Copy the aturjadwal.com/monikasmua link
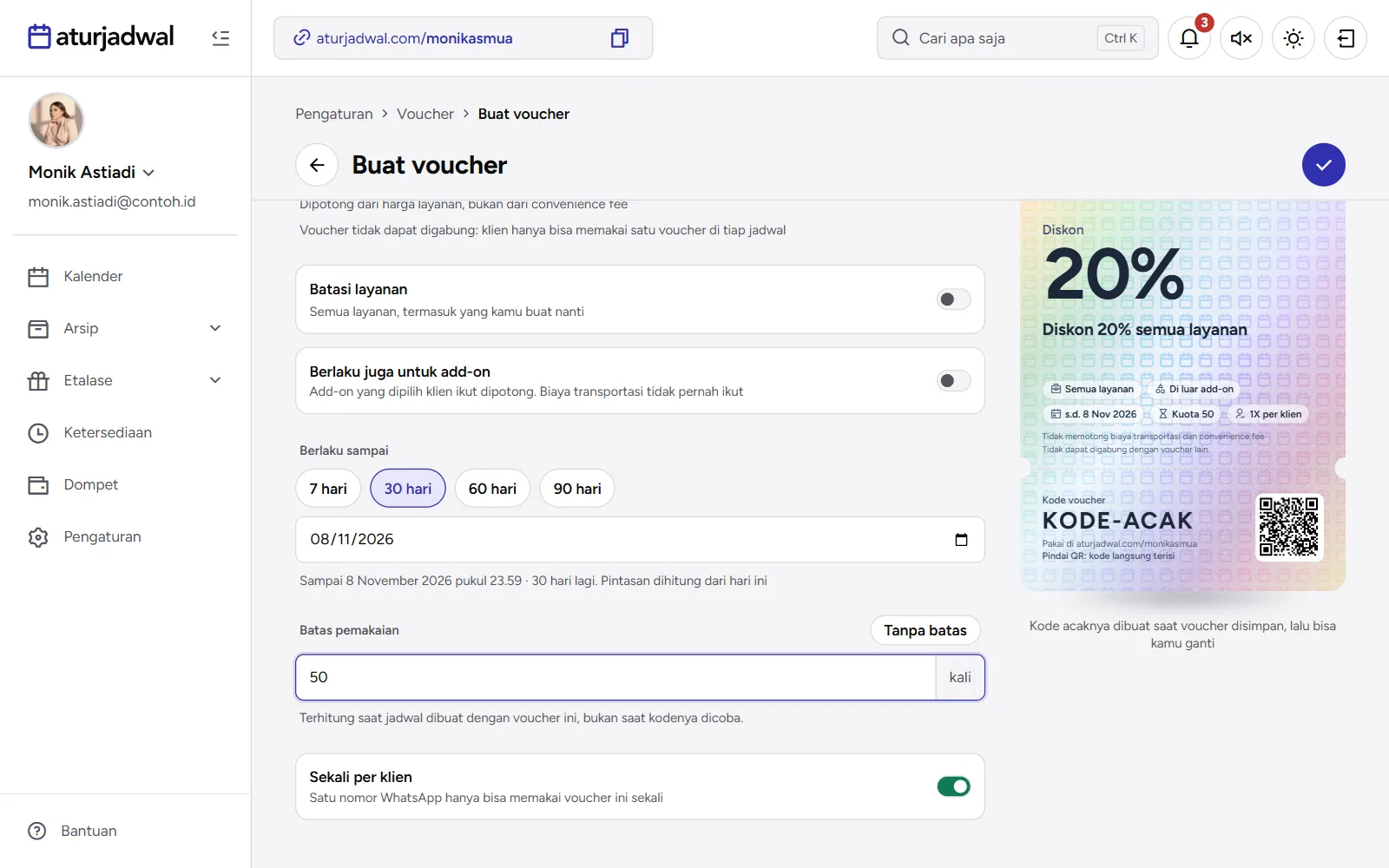1389x868 pixels. (x=619, y=38)
